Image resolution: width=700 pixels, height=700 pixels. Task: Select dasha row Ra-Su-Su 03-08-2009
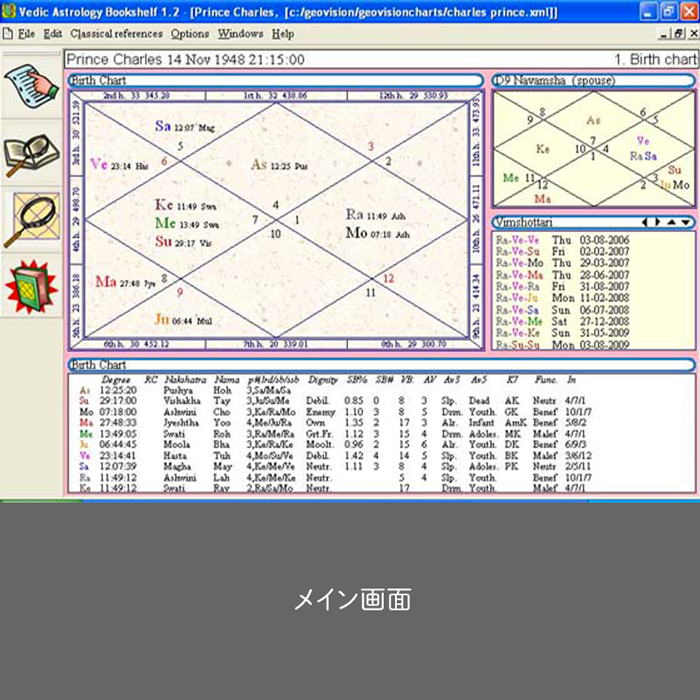(562, 345)
